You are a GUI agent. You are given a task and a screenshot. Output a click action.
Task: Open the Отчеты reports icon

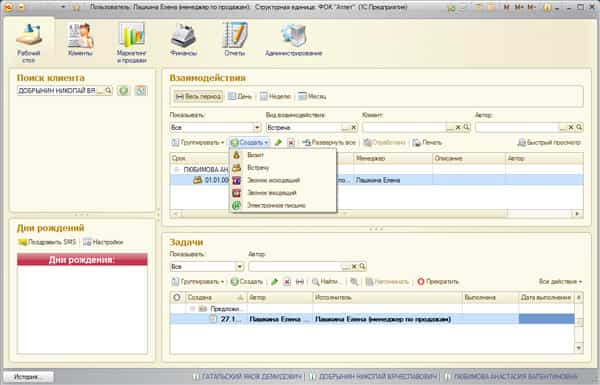(235, 35)
